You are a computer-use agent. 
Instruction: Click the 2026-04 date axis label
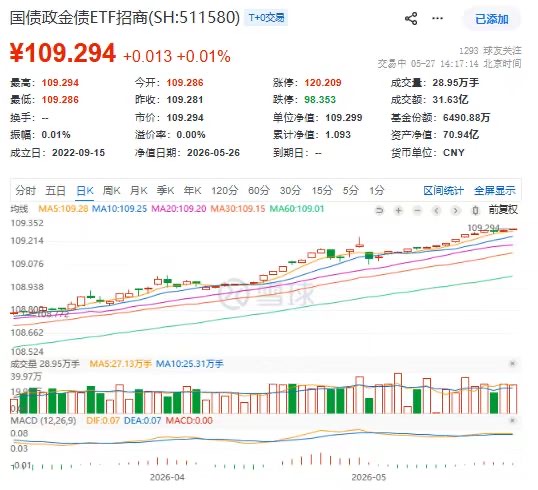pos(167,477)
